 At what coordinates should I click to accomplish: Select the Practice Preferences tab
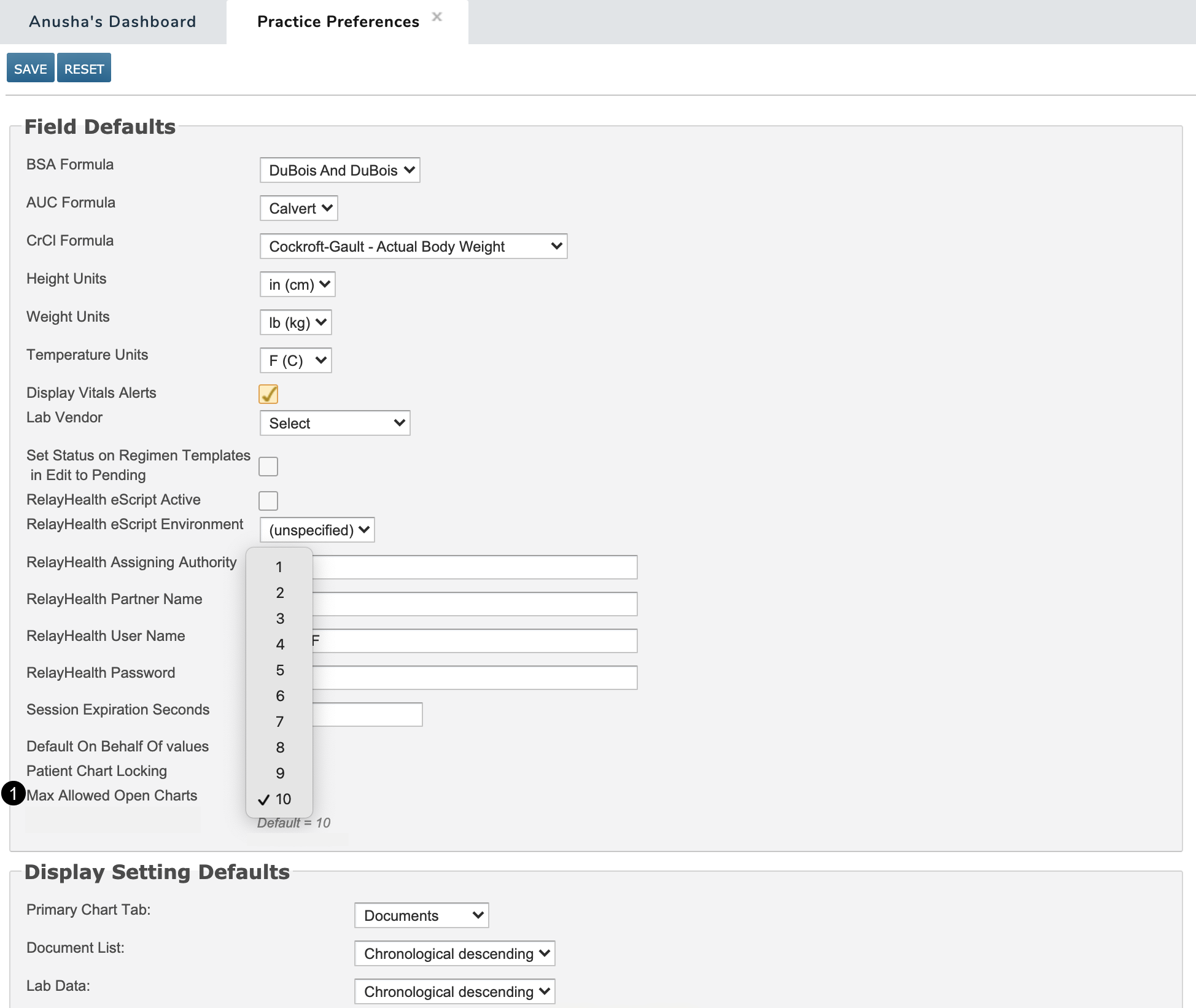338,22
